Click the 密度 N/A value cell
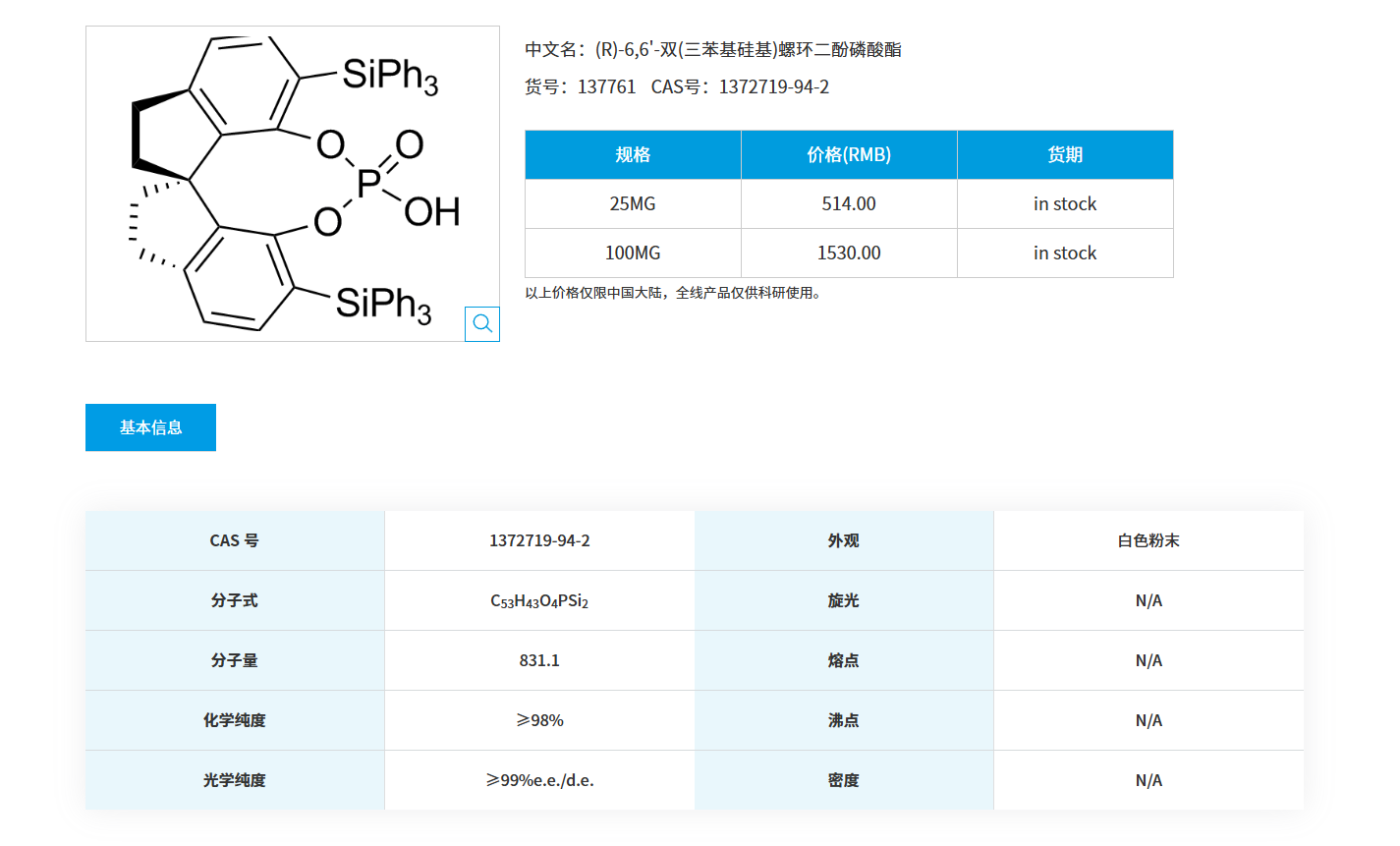Viewport: 1400px width, 846px height. 1148,780
